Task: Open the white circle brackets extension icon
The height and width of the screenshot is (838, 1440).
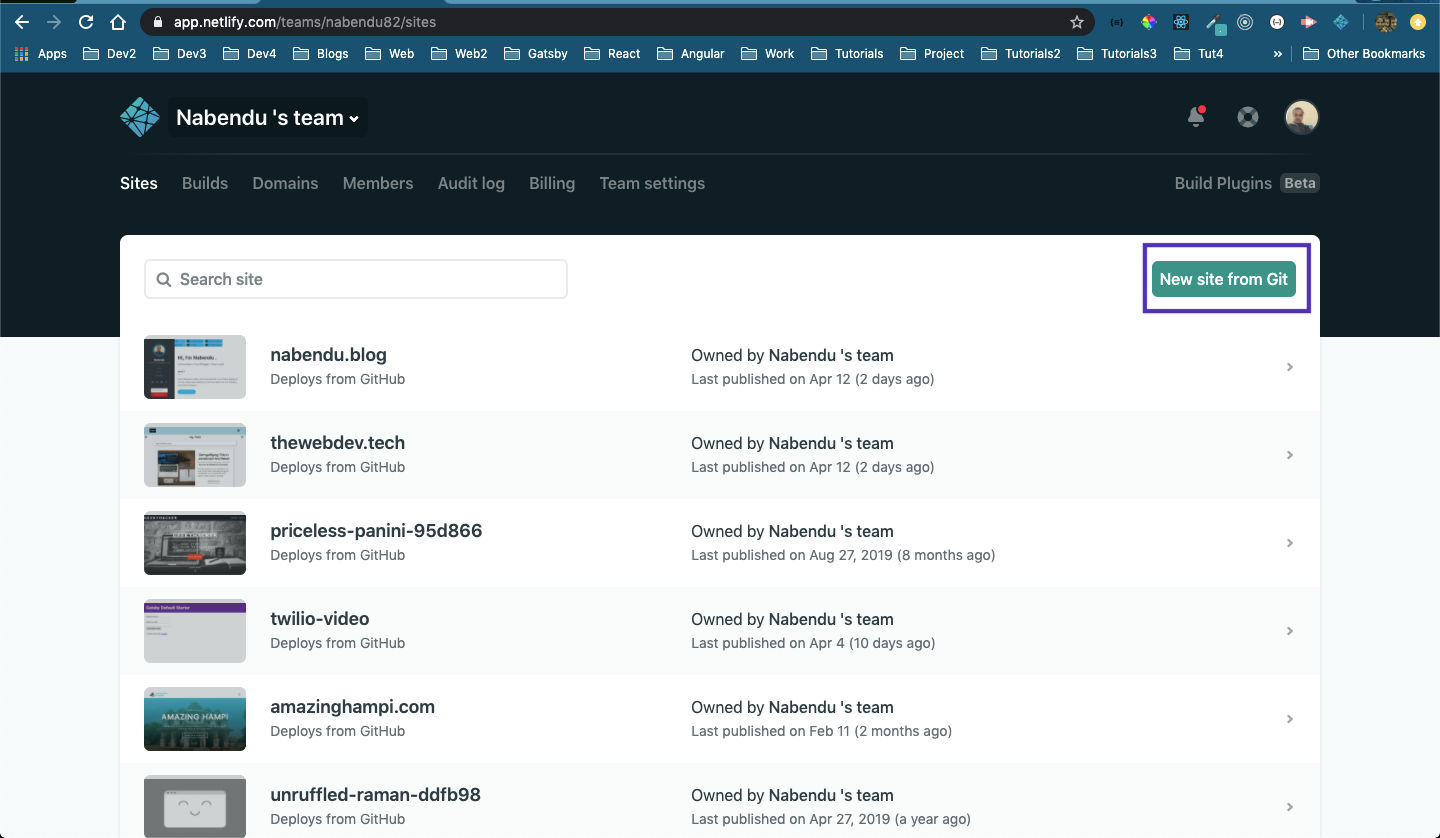Action: tap(1277, 21)
